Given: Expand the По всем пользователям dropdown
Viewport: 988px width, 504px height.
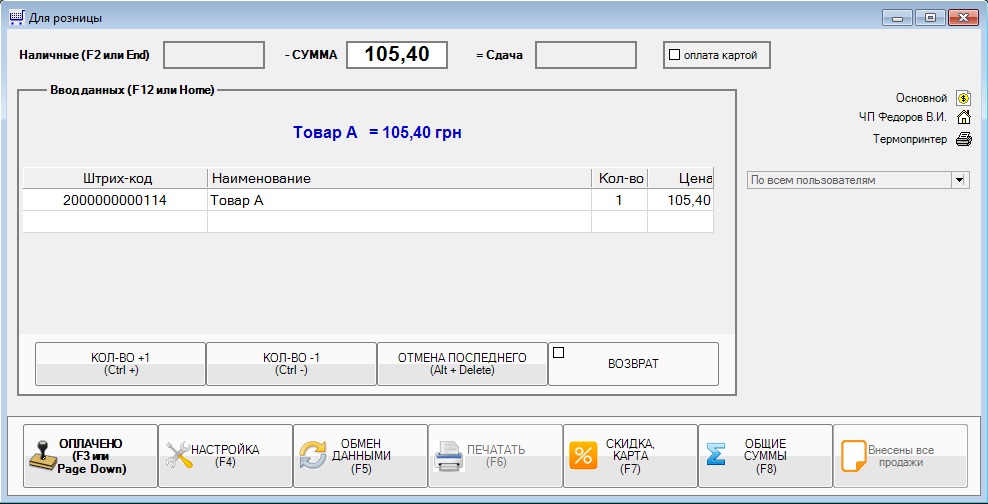Looking at the screenshot, I should coord(960,180).
